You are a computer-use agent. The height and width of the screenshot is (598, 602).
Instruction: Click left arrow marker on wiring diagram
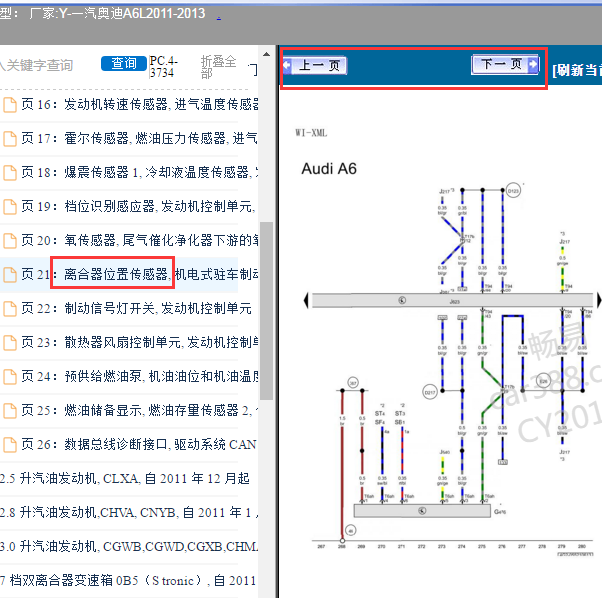(x=306, y=300)
